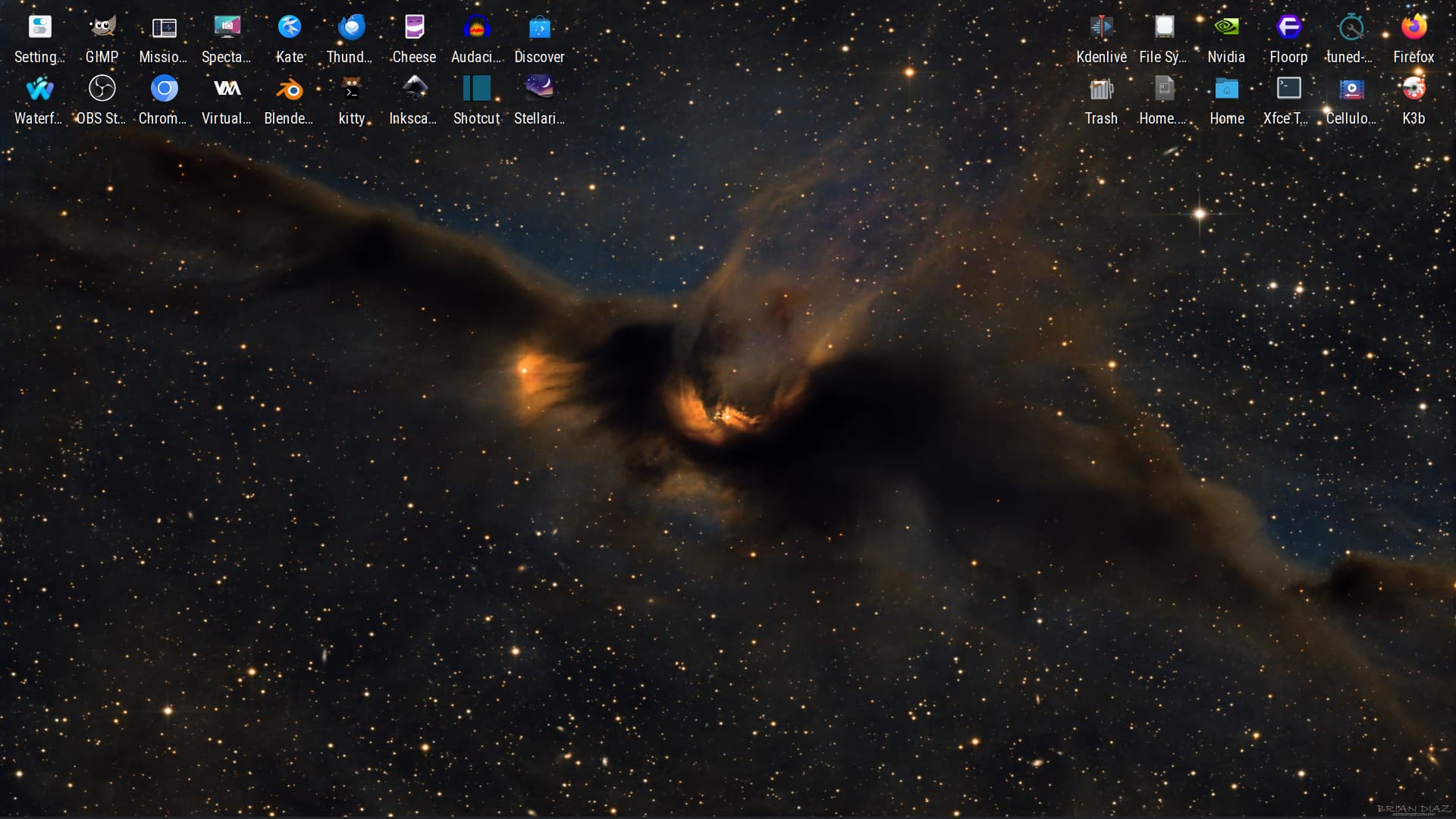Select the Thunderbird mail icon
Image resolution: width=1456 pixels, height=819 pixels.
point(351,28)
